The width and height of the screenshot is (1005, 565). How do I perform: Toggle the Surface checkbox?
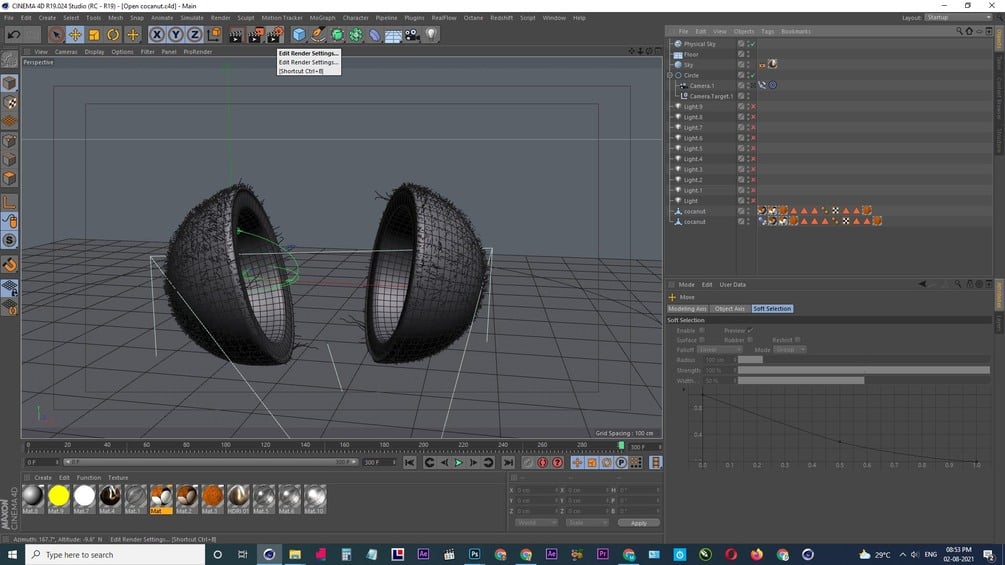[702, 340]
